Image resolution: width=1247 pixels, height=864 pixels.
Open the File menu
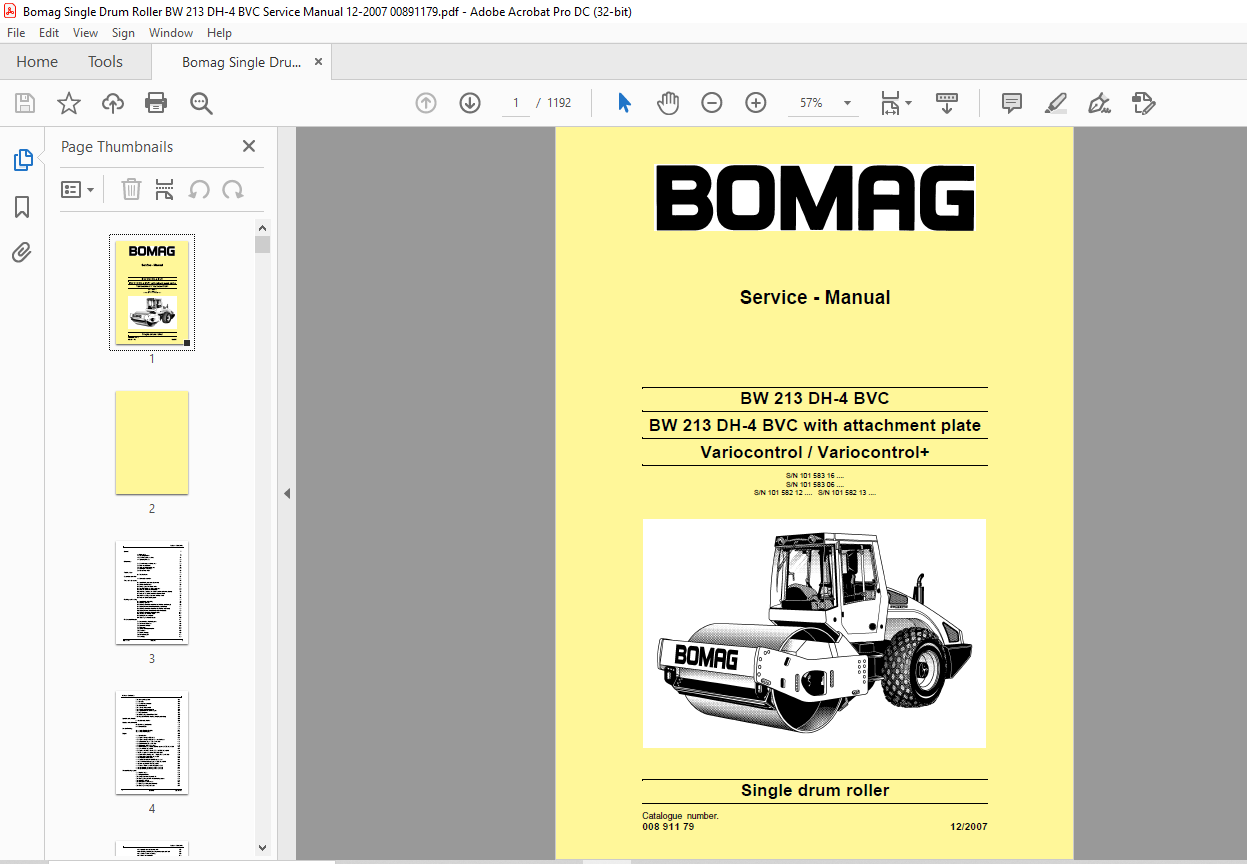(16, 33)
